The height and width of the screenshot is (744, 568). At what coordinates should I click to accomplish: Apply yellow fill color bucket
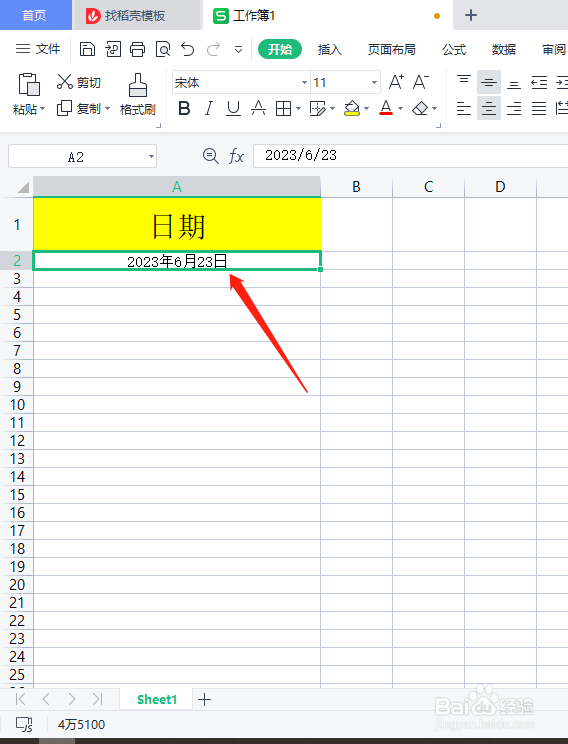[352, 109]
